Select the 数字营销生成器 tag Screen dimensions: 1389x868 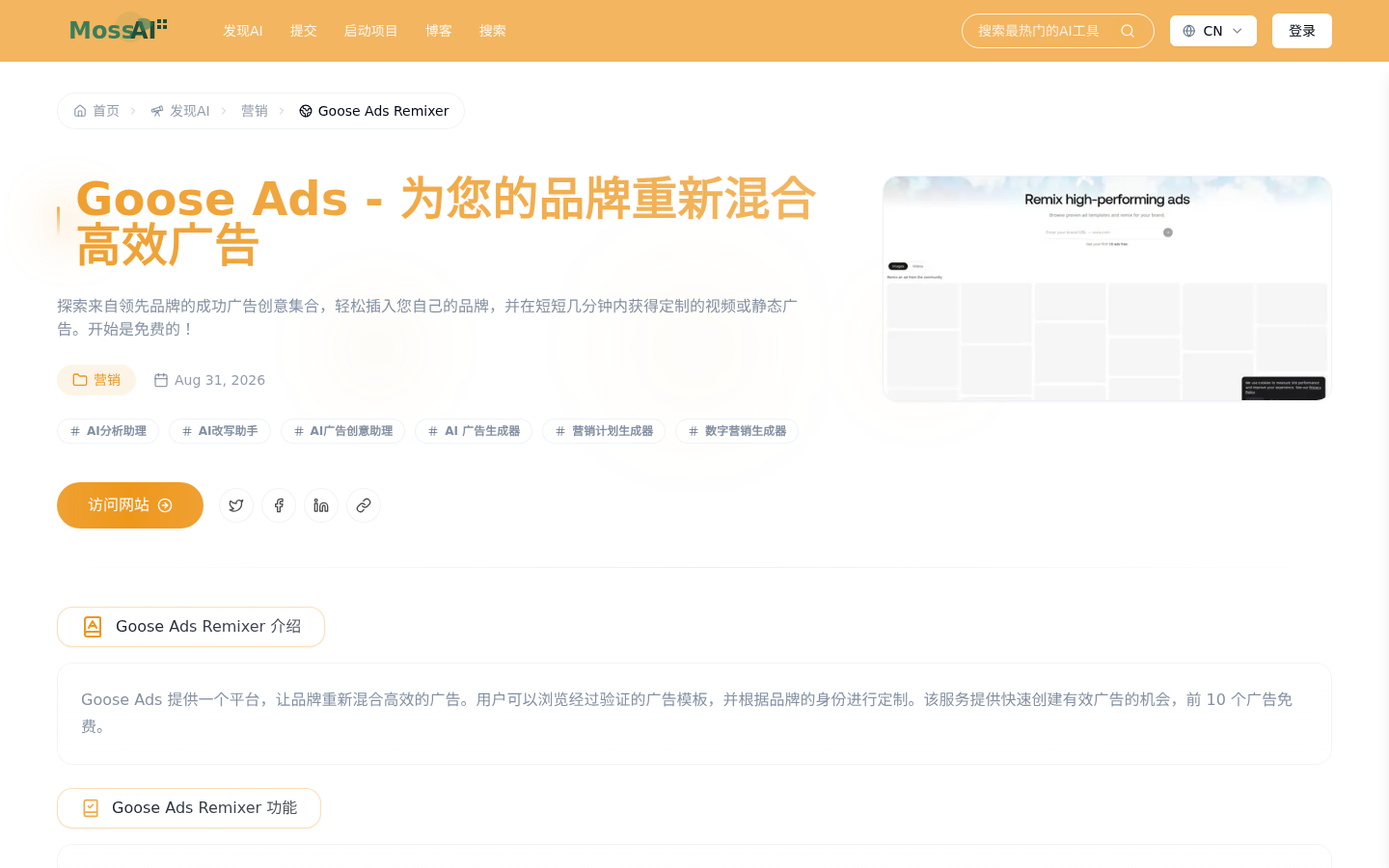tap(737, 431)
